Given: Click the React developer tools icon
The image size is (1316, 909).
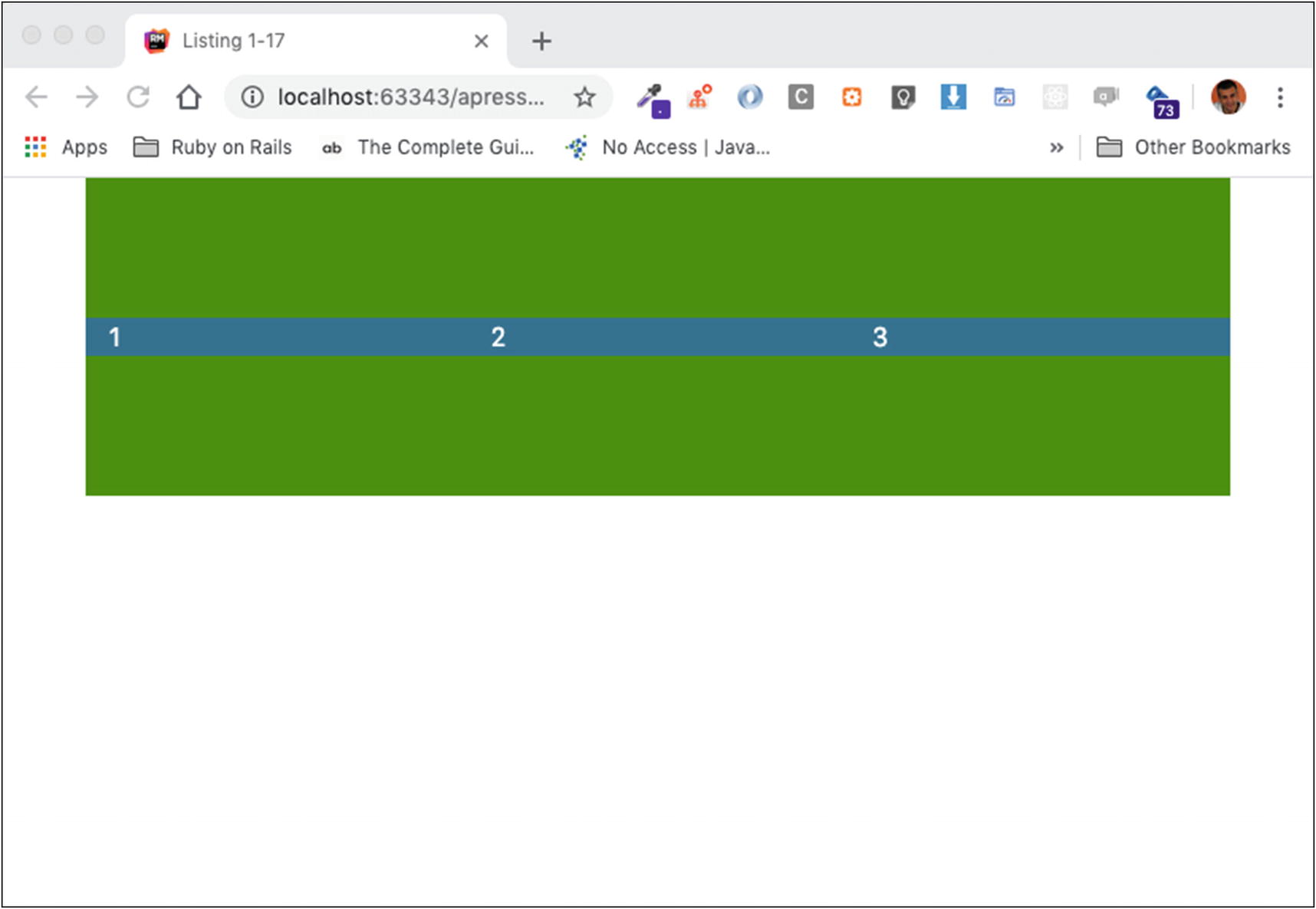Looking at the screenshot, I should [x=1055, y=97].
